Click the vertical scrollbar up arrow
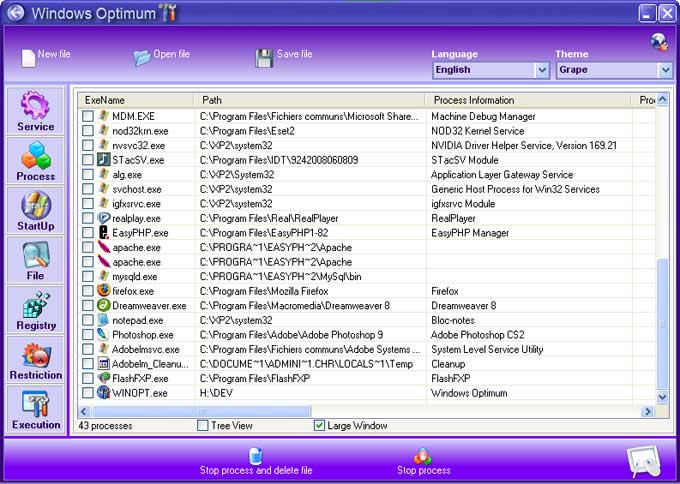 [662, 100]
